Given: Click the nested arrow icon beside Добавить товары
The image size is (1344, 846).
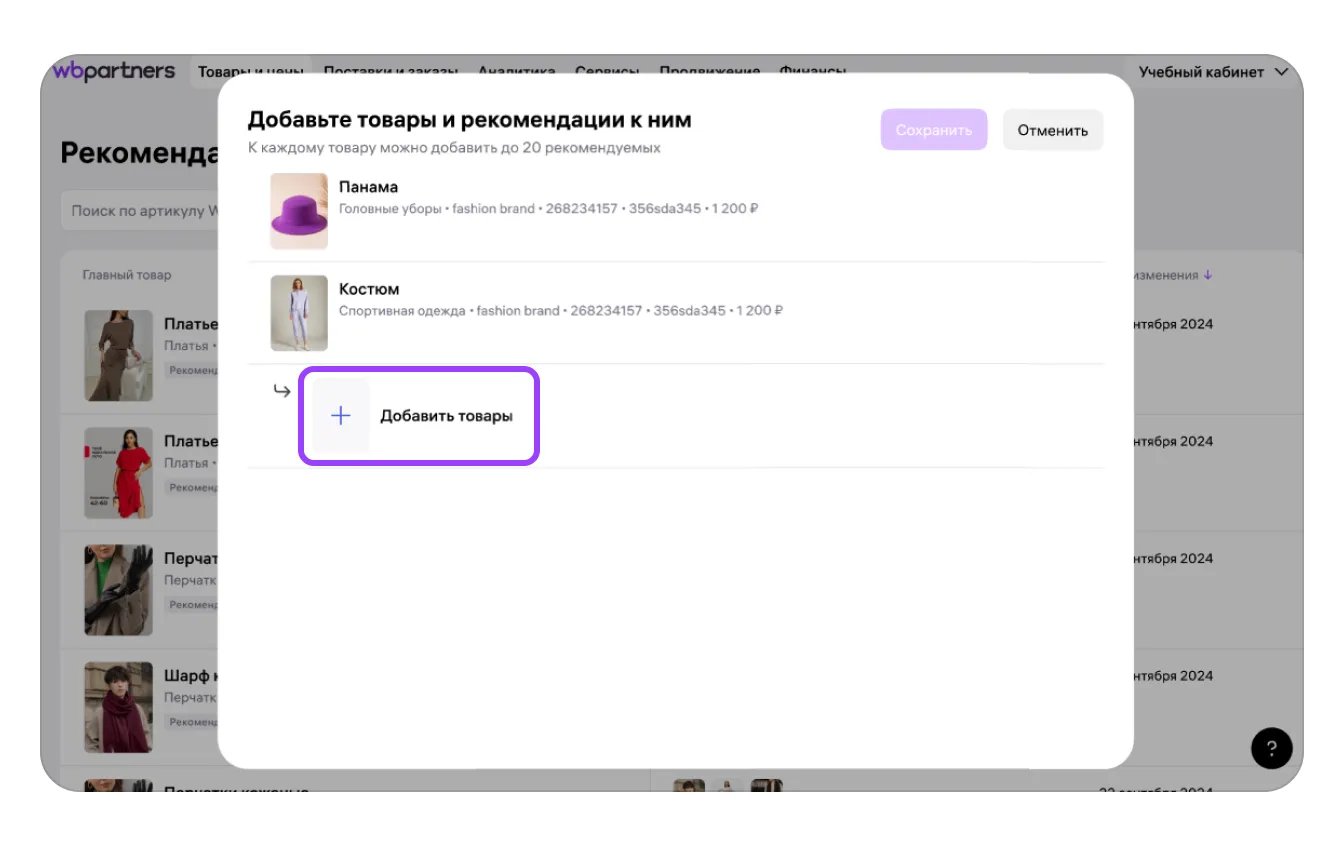Looking at the screenshot, I should (x=282, y=391).
